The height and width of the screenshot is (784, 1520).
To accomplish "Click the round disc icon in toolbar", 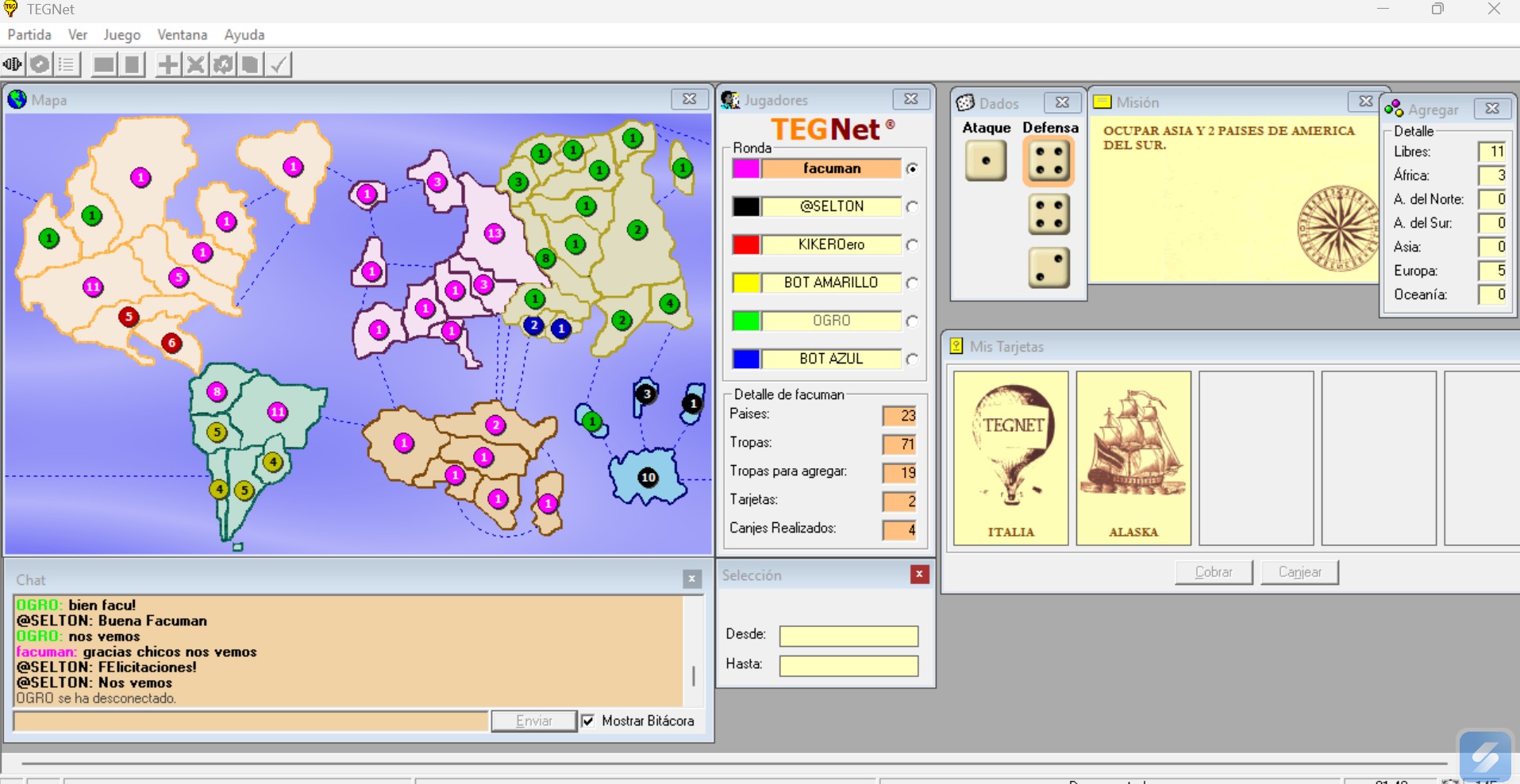I will click(40, 64).
